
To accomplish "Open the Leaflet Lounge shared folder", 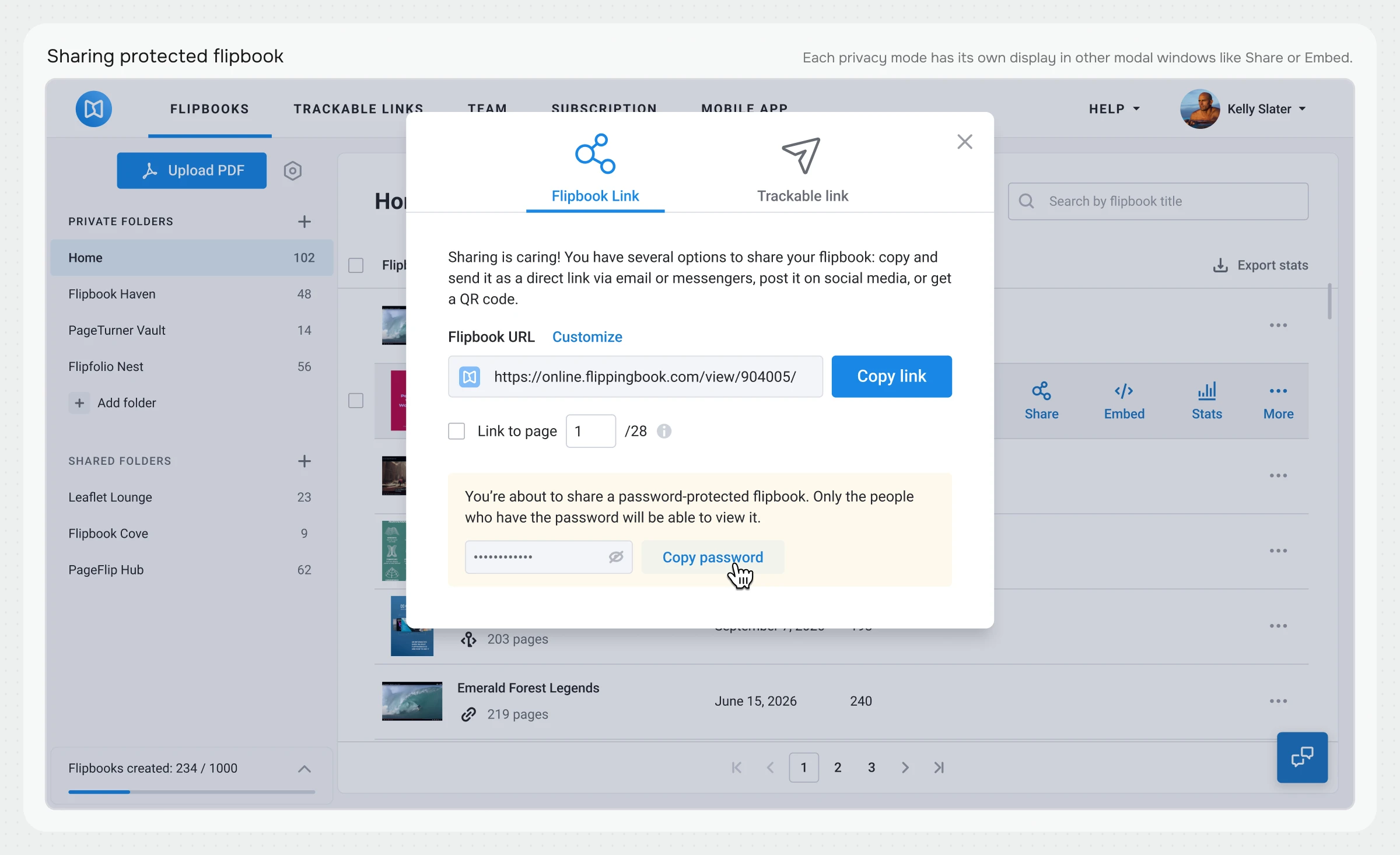I will tap(191, 497).
